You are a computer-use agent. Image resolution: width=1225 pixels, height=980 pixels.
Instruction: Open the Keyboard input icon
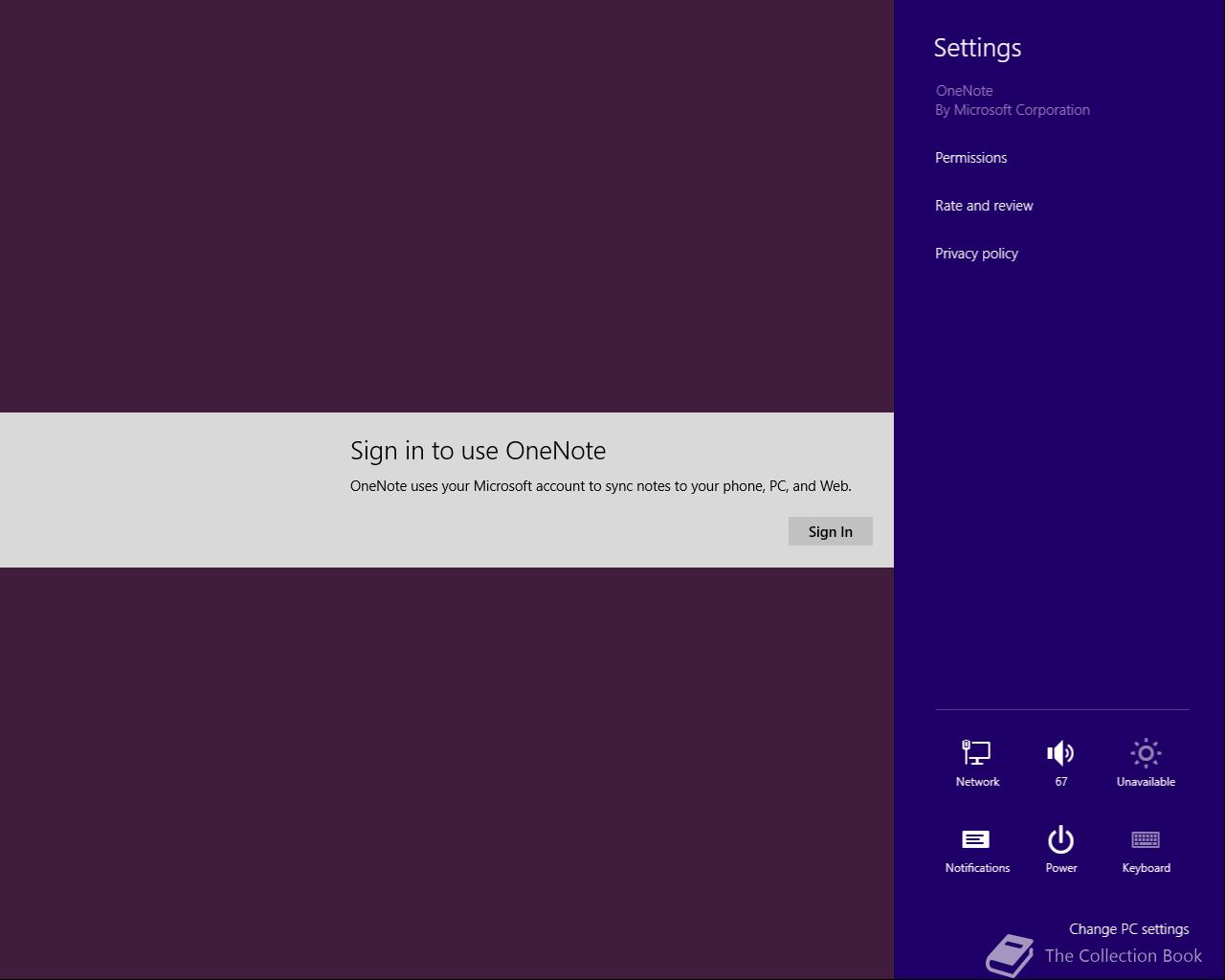pyautogui.click(x=1146, y=850)
